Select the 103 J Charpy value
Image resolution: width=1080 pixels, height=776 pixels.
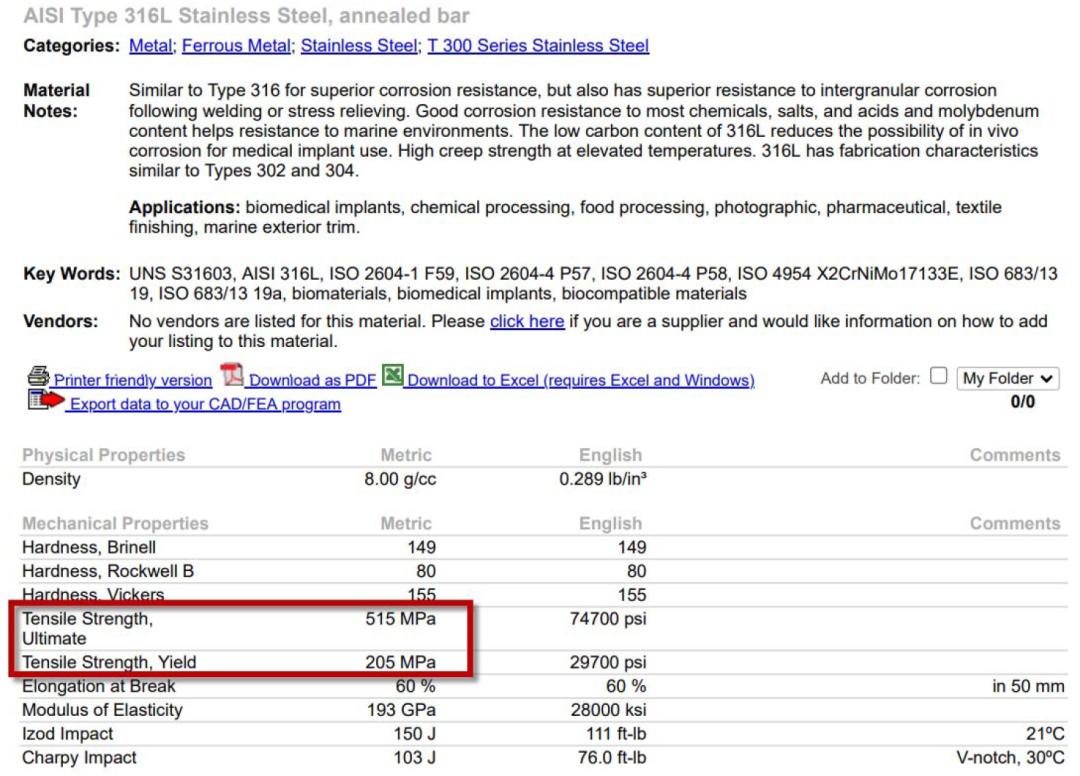(x=415, y=758)
